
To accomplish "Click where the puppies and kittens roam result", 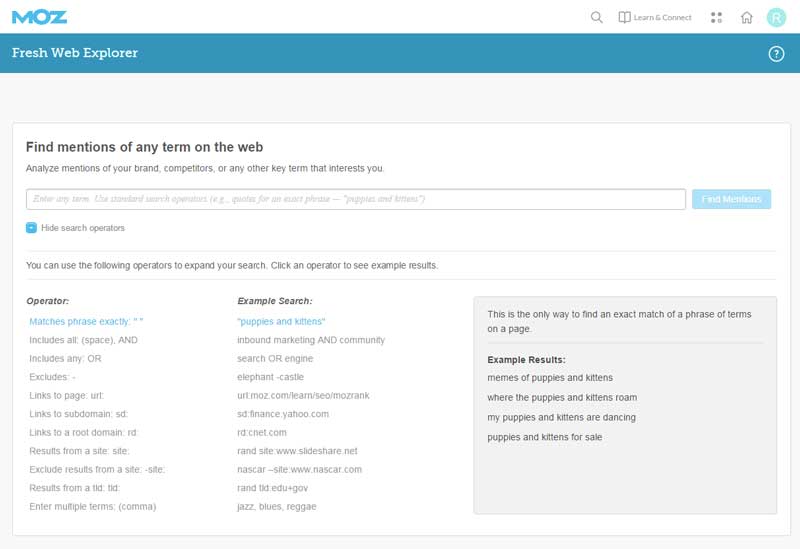I will (x=562, y=397).
